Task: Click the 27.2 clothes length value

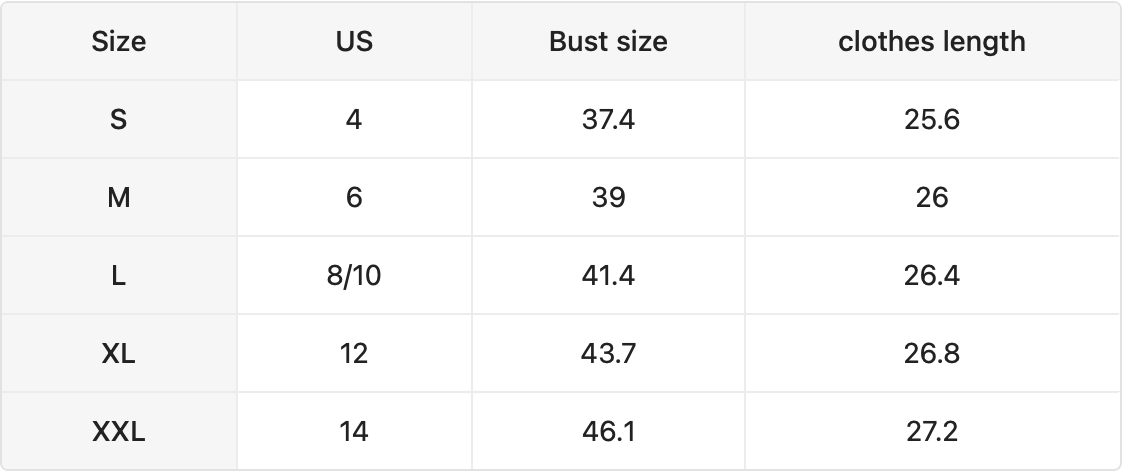Action: 932,431
